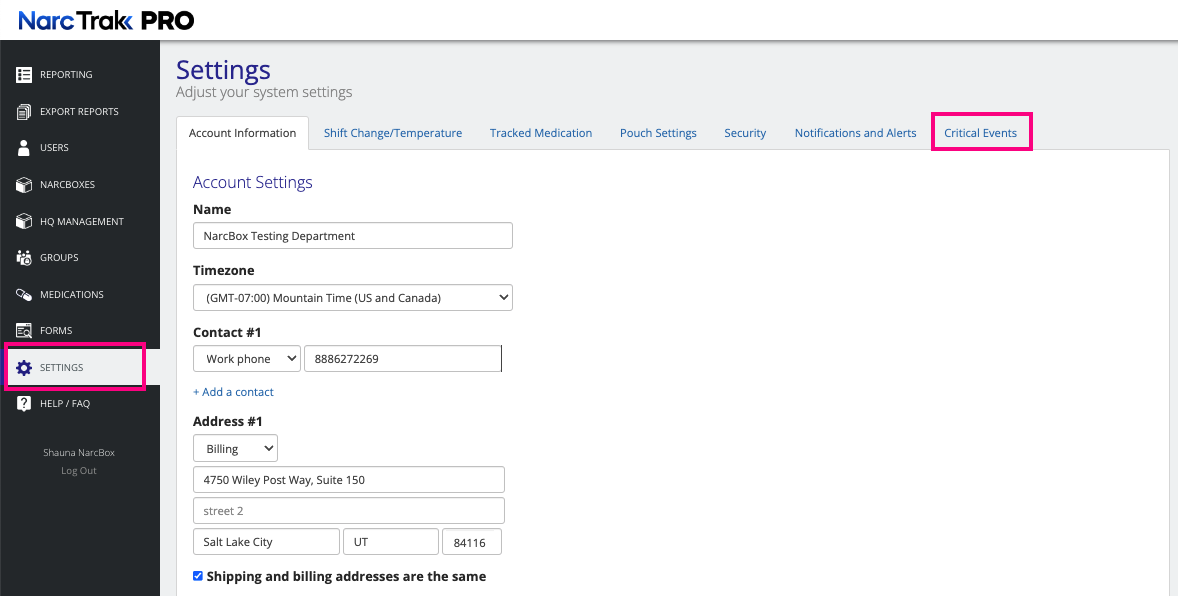The width and height of the screenshot is (1178, 596).
Task: Switch to the Critical Events tab
Action: pos(980,133)
